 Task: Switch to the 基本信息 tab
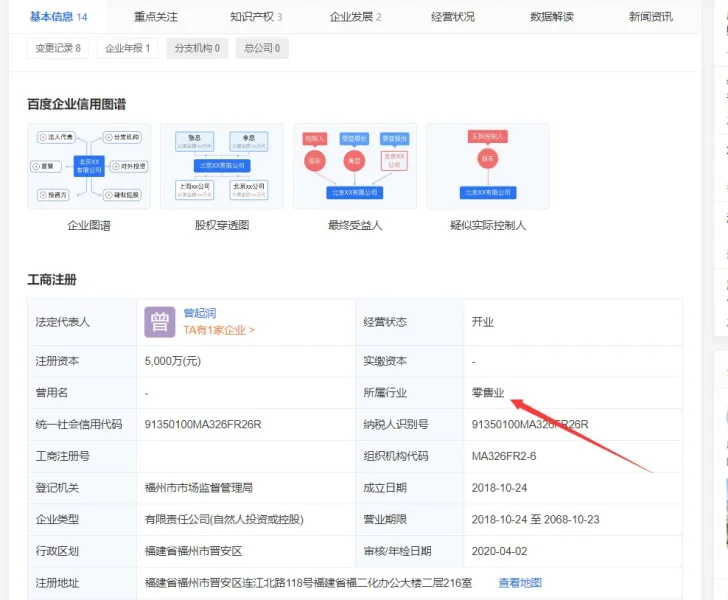pyautogui.click(x=58, y=17)
